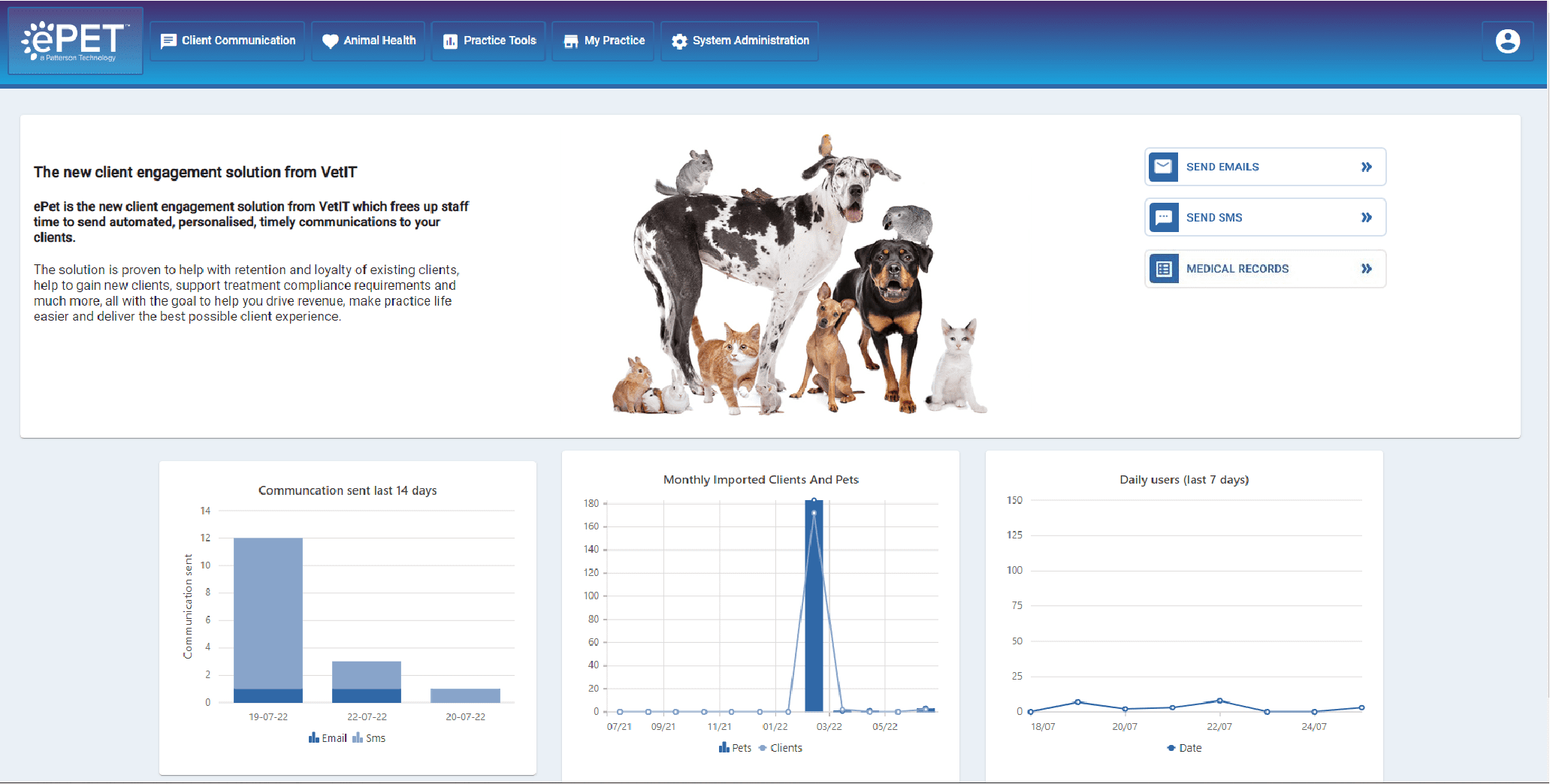Click the envelope icon beside Send Emails
The height and width of the screenshot is (784, 1550).
[1163, 167]
